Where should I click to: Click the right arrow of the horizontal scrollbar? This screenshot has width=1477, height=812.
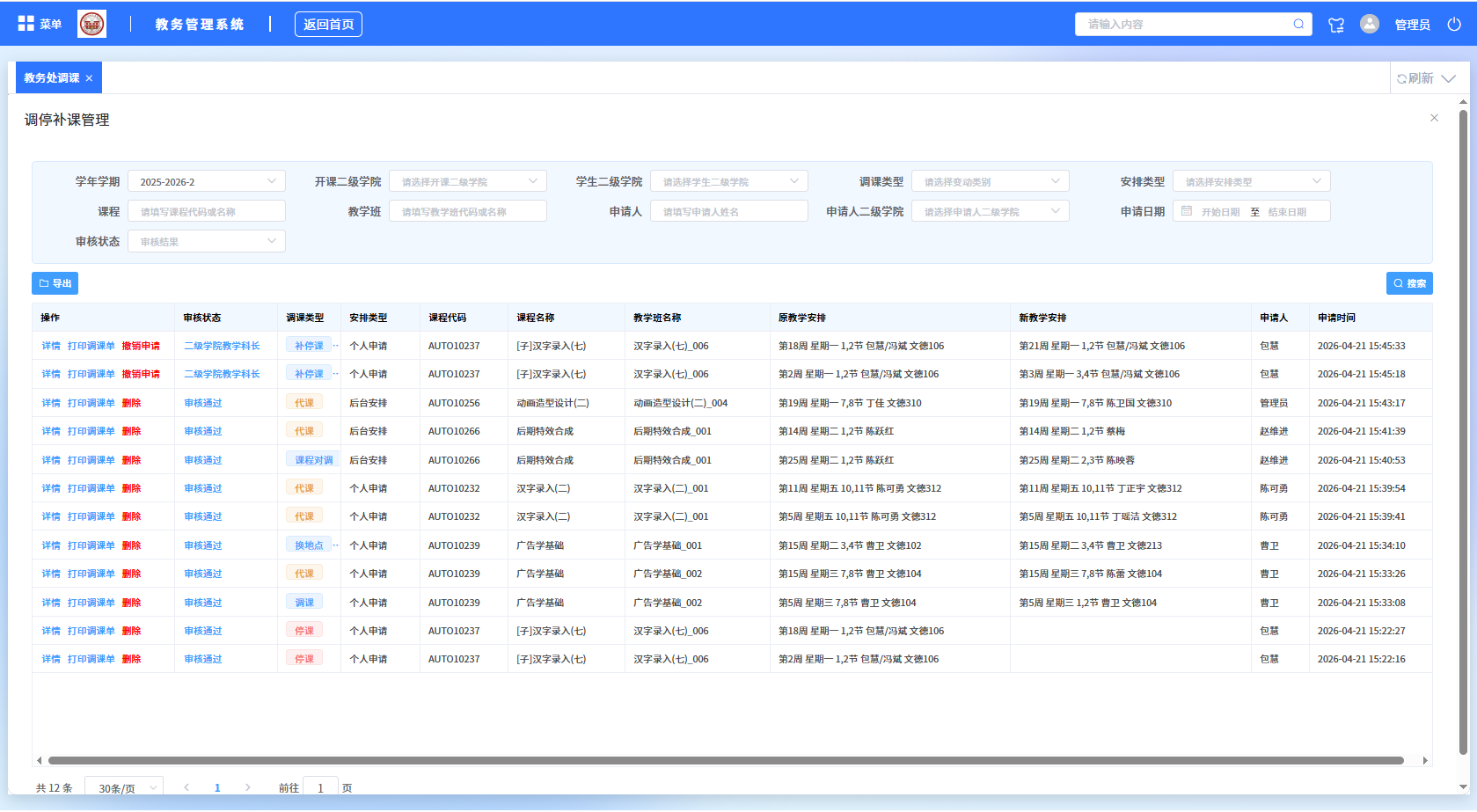pos(1425,760)
